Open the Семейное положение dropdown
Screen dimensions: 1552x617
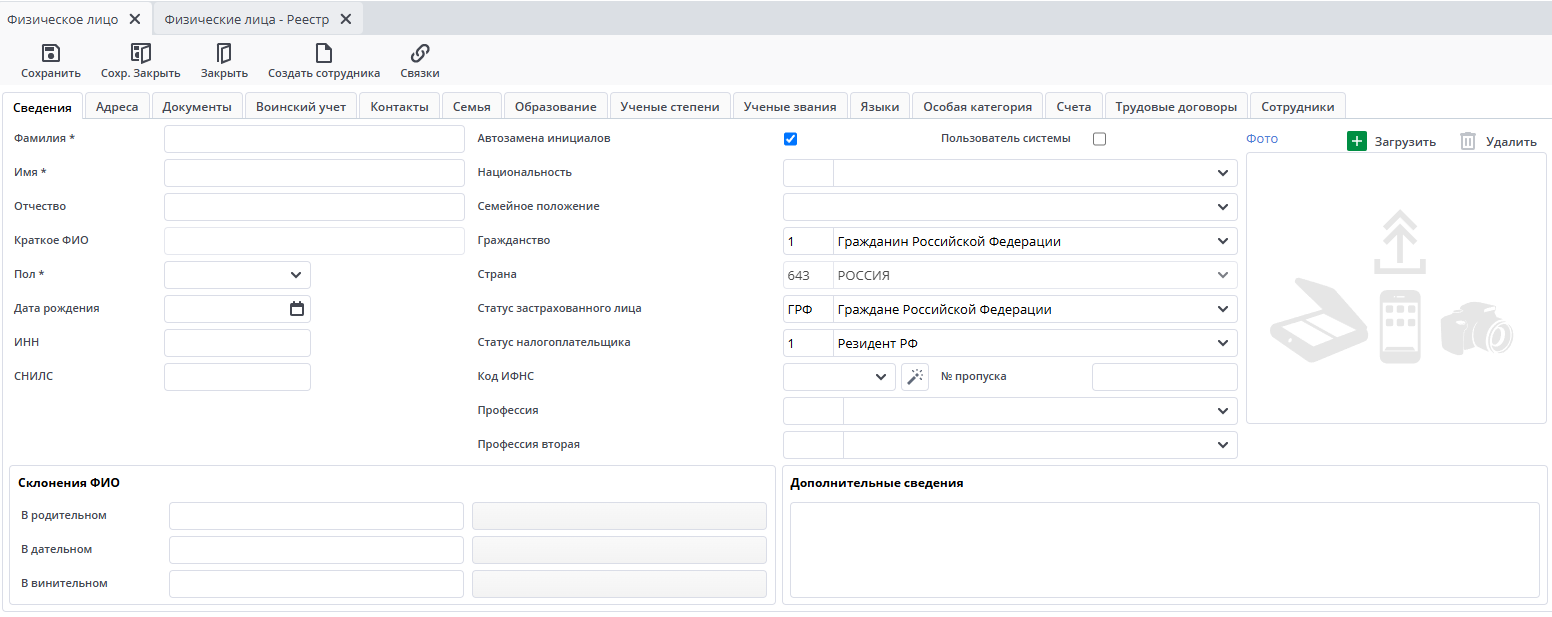pos(1222,207)
